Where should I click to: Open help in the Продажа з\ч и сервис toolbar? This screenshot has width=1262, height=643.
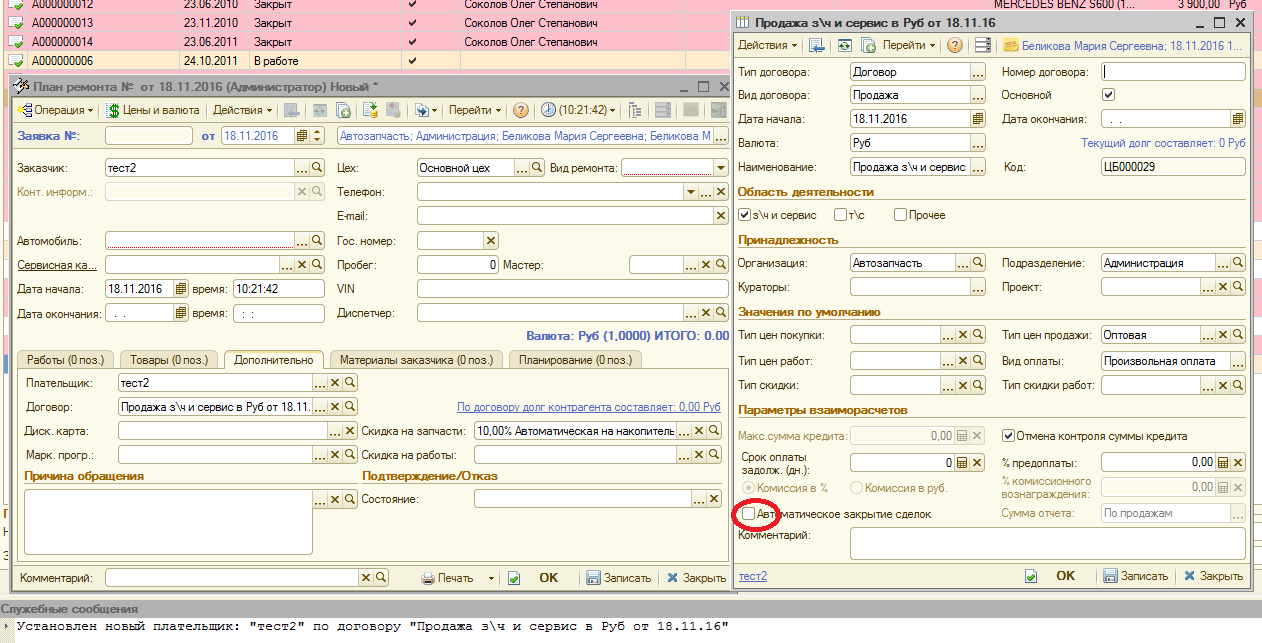[955, 45]
